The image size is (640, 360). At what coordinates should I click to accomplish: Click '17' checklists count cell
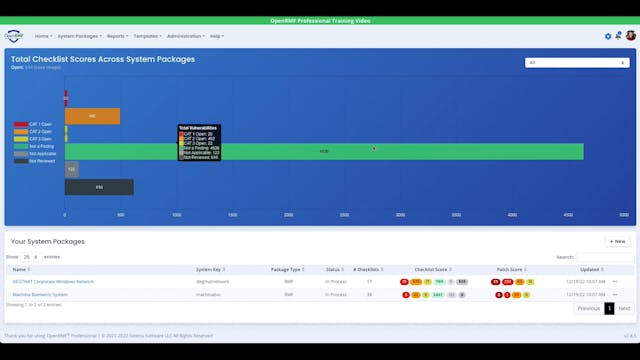[369, 282]
